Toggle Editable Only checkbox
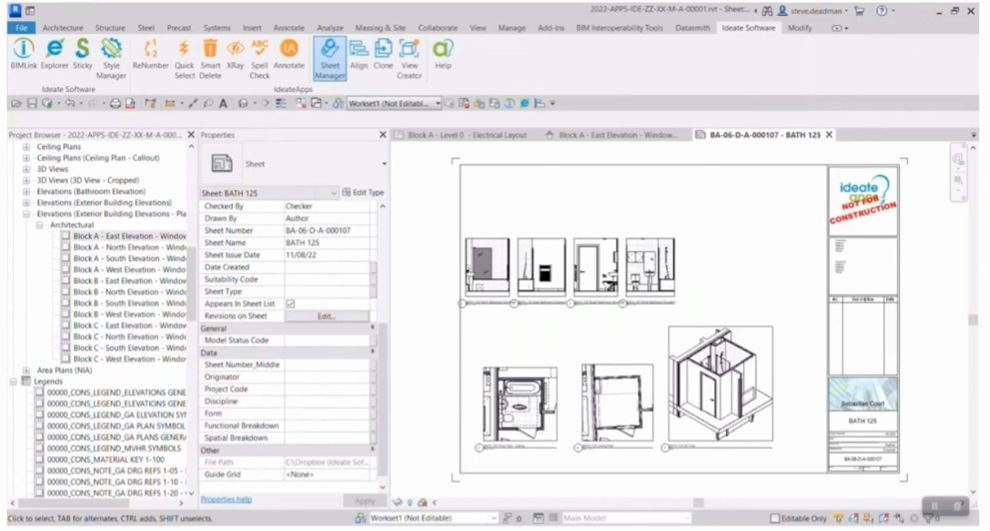Viewport: 990px width, 531px height. (x=775, y=518)
